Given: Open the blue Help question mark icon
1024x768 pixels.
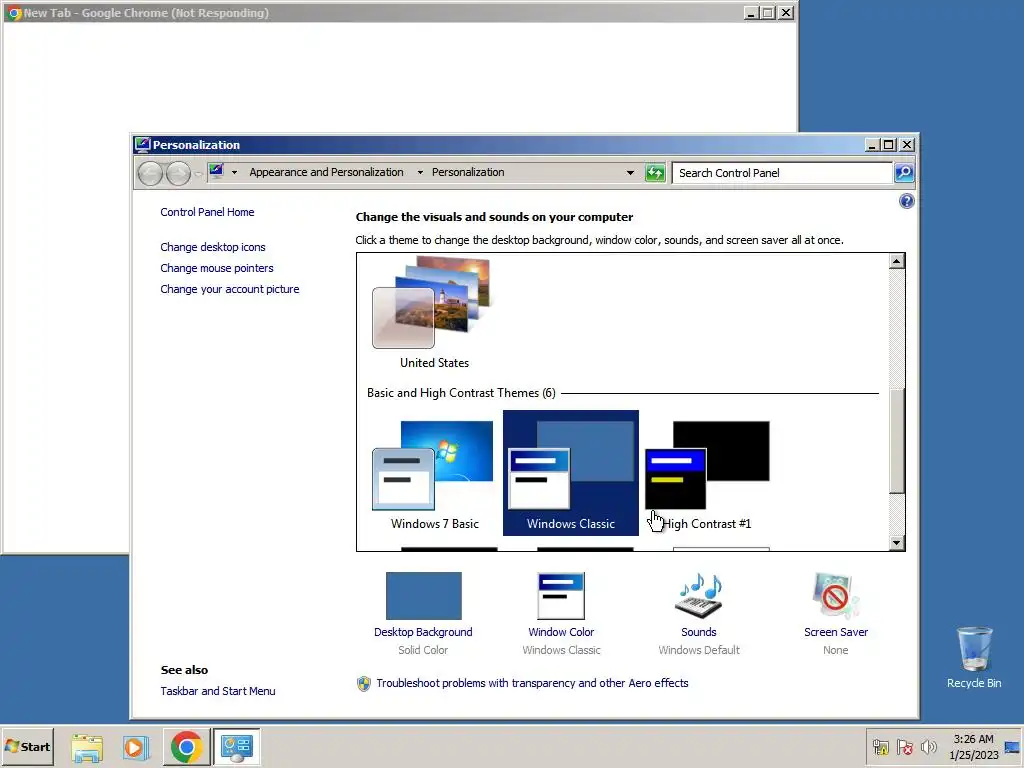Looking at the screenshot, I should 906,201.
